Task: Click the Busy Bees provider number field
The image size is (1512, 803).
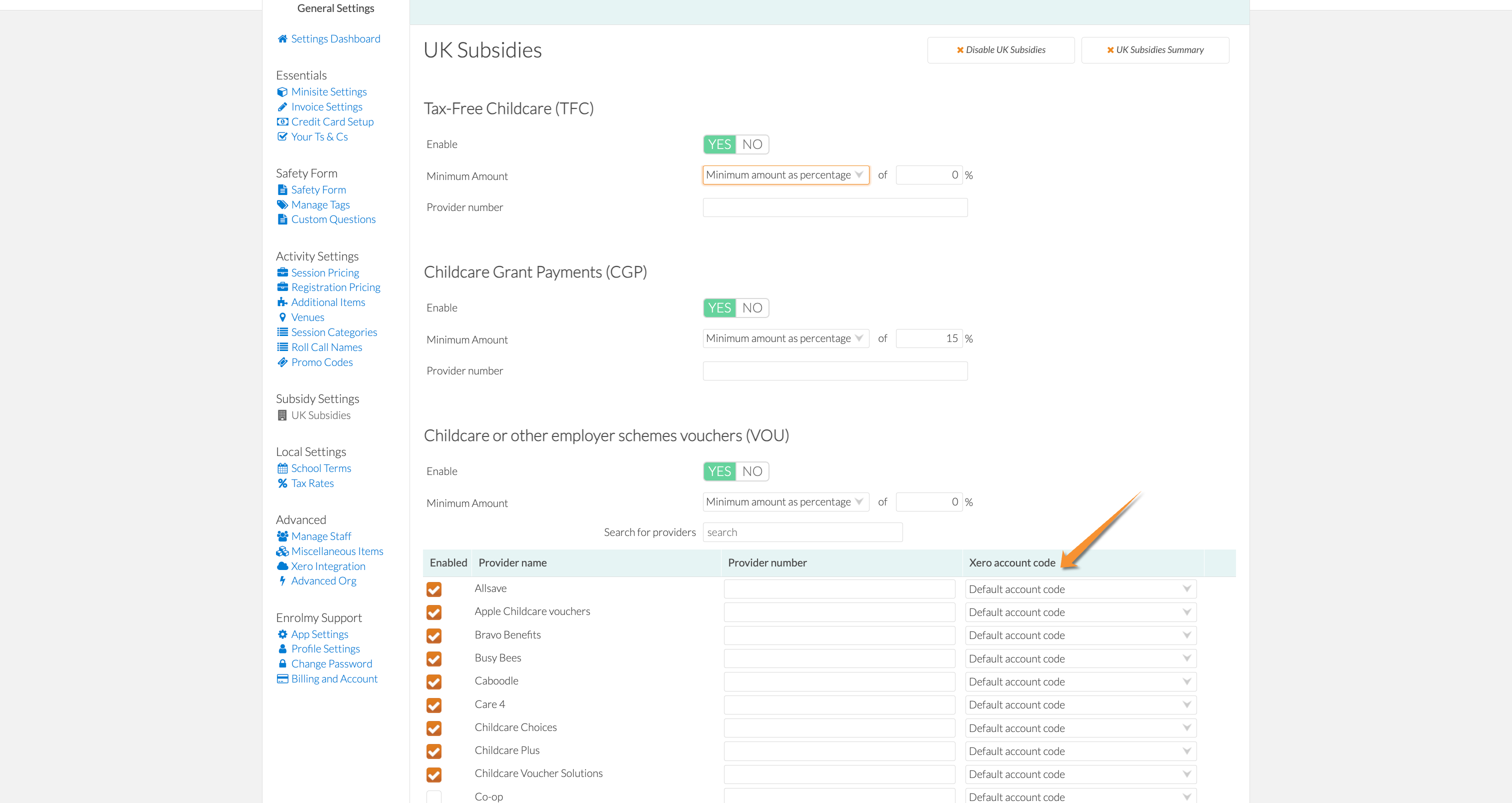Action: click(839, 658)
